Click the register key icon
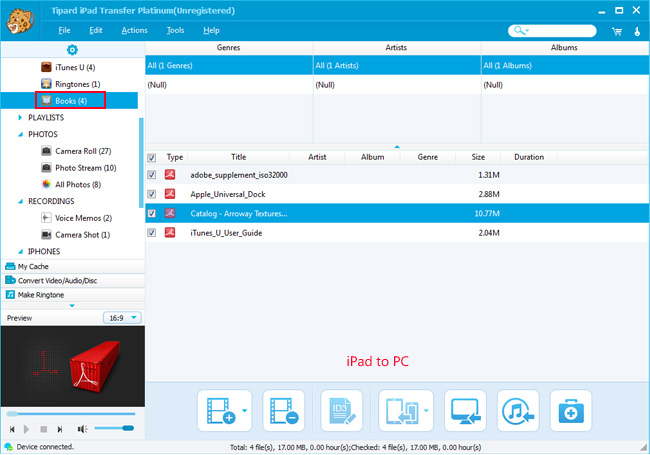 coord(637,31)
